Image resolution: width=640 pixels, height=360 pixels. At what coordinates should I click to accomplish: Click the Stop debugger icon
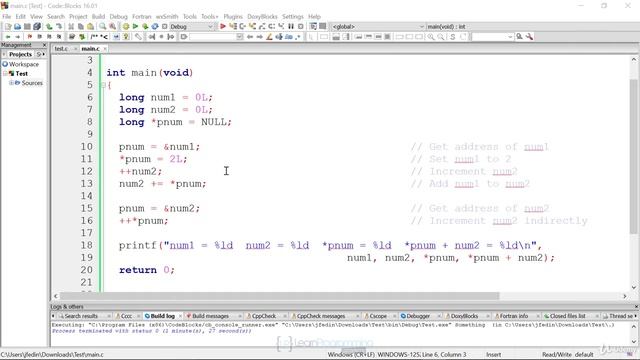pyautogui.click(x=300, y=27)
